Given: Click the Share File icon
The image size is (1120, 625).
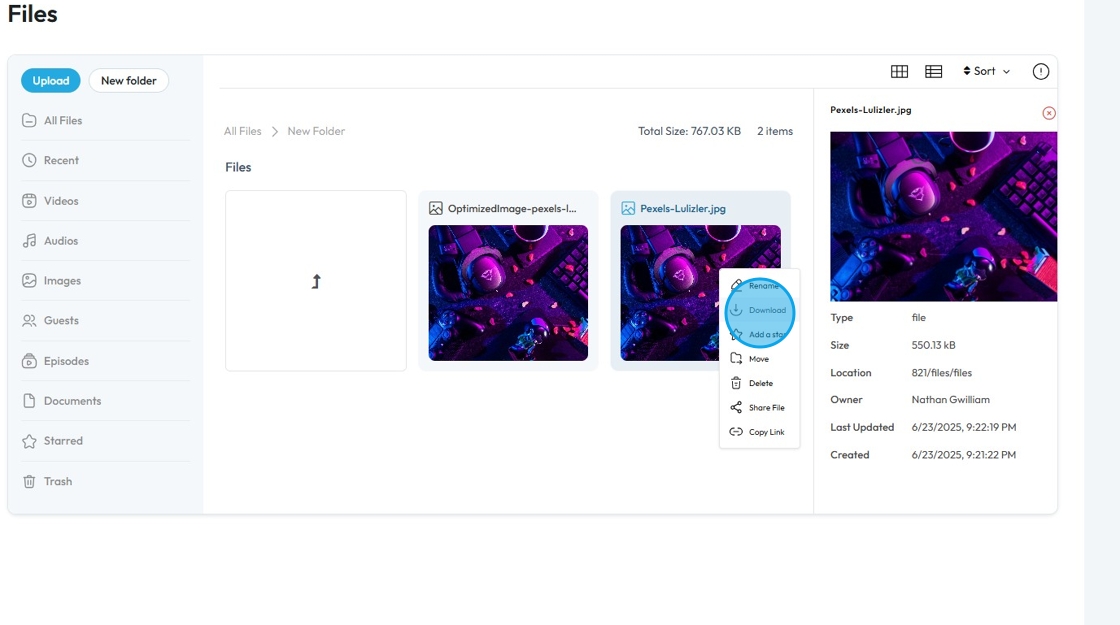Looking at the screenshot, I should [x=736, y=408].
